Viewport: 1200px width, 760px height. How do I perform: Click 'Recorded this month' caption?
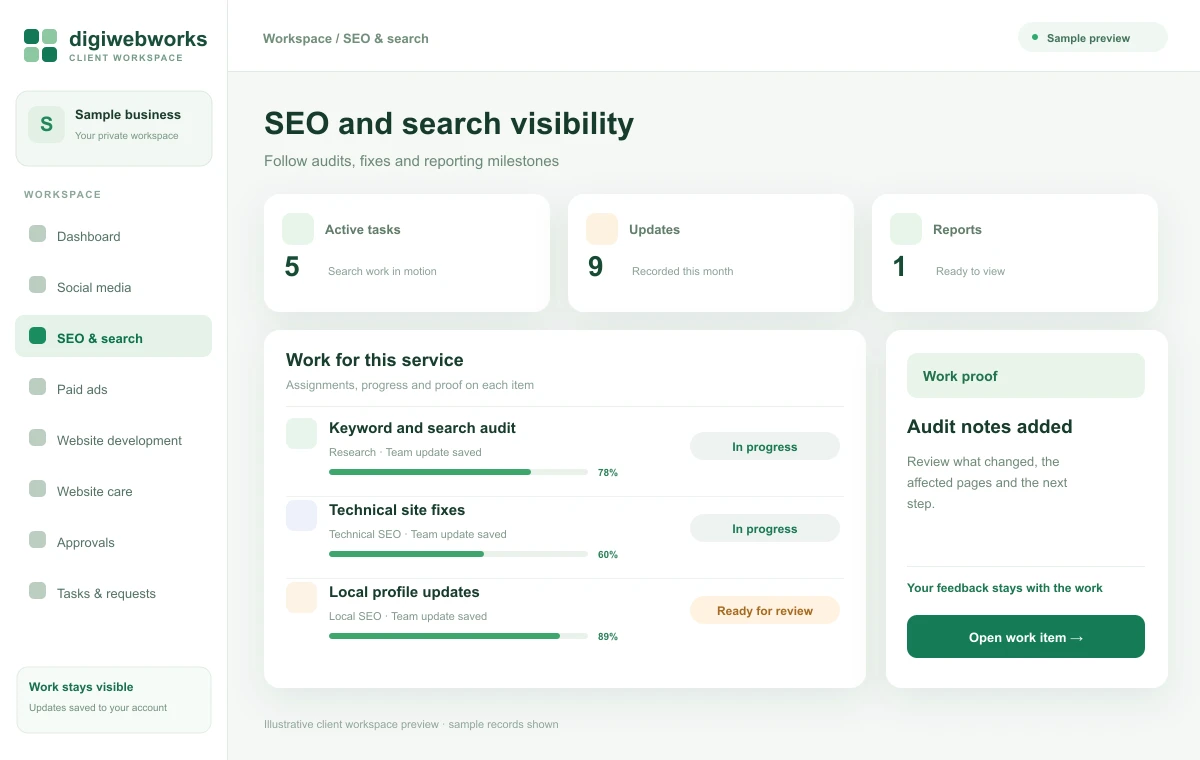[683, 271]
